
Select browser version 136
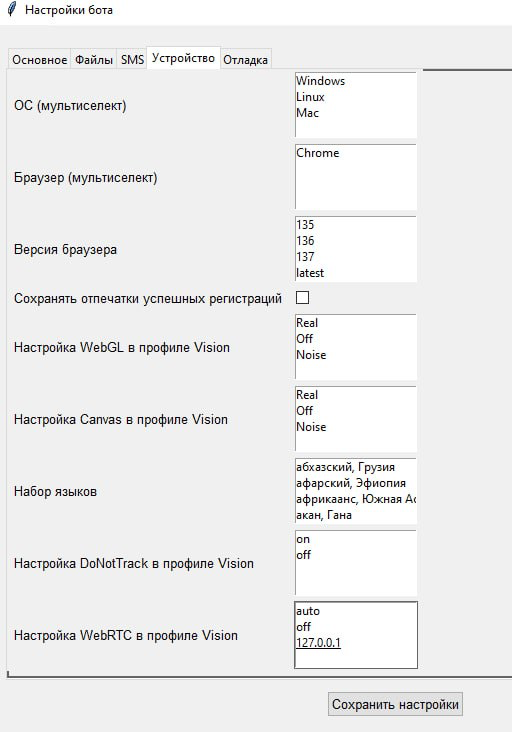tap(305, 241)
